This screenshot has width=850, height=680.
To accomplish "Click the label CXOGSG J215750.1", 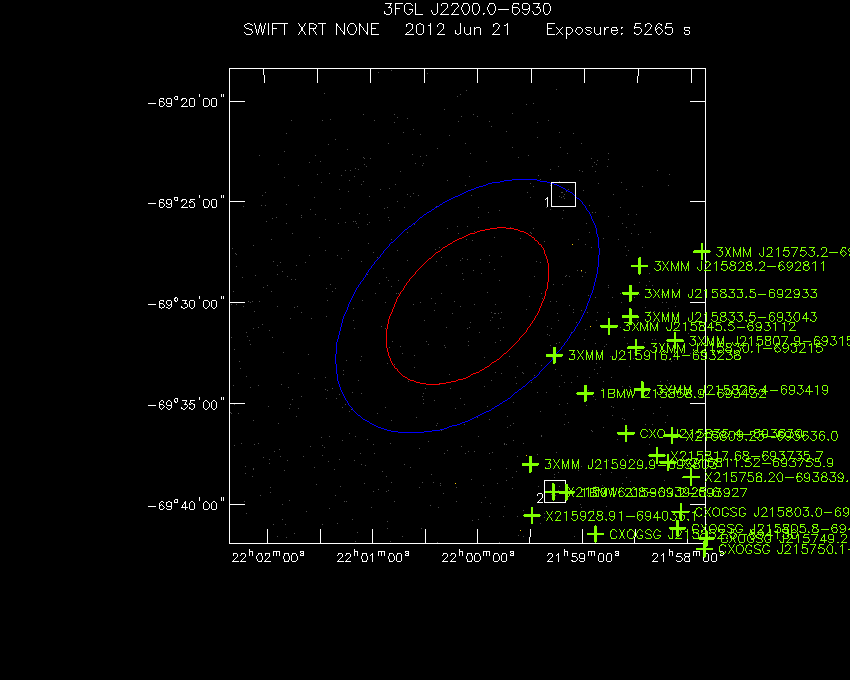I will coord(784,549).
